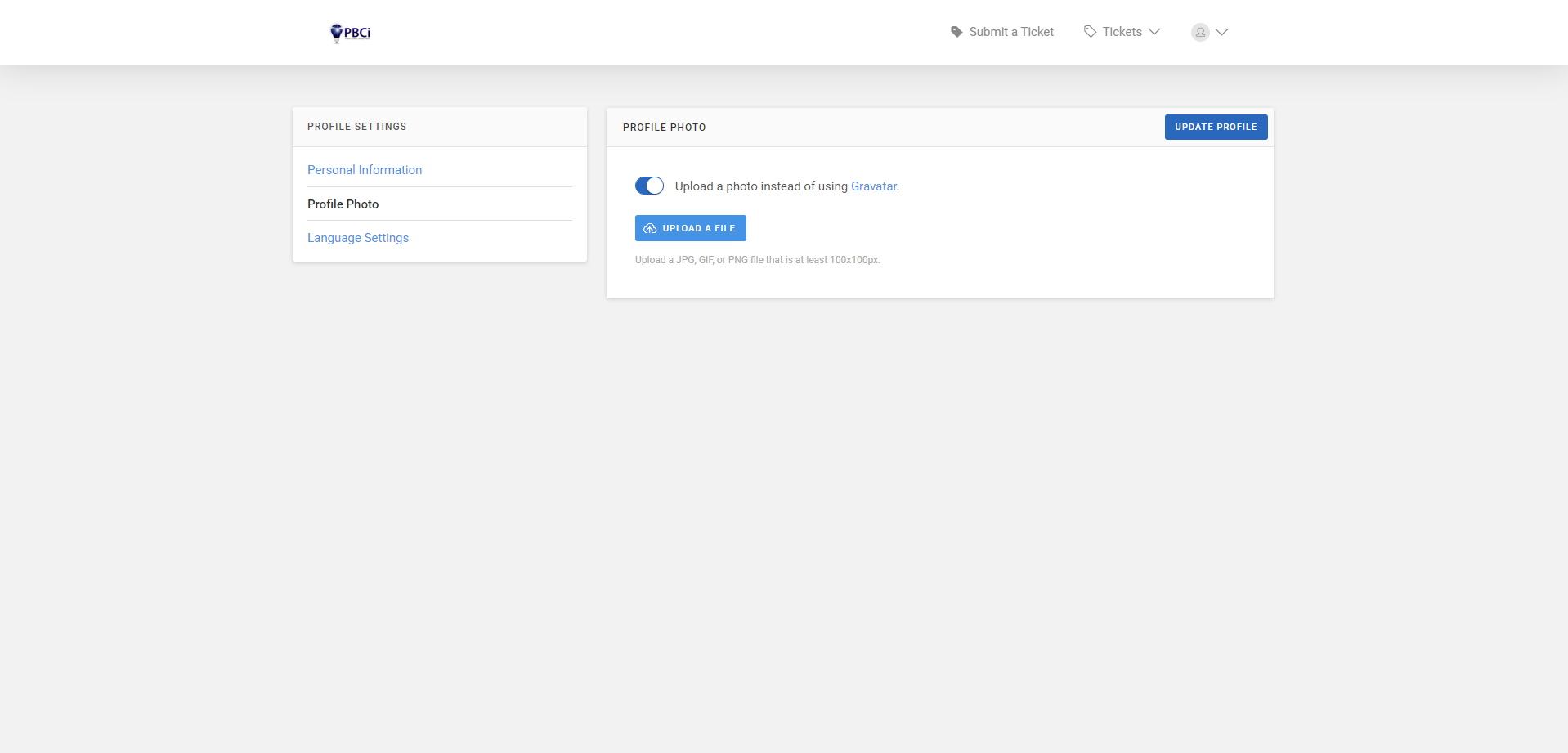Image resolution: width=1568 pixels, height=753 pixels.
Task: Go to Personal Information settings
Action: (x=365, y=170)
